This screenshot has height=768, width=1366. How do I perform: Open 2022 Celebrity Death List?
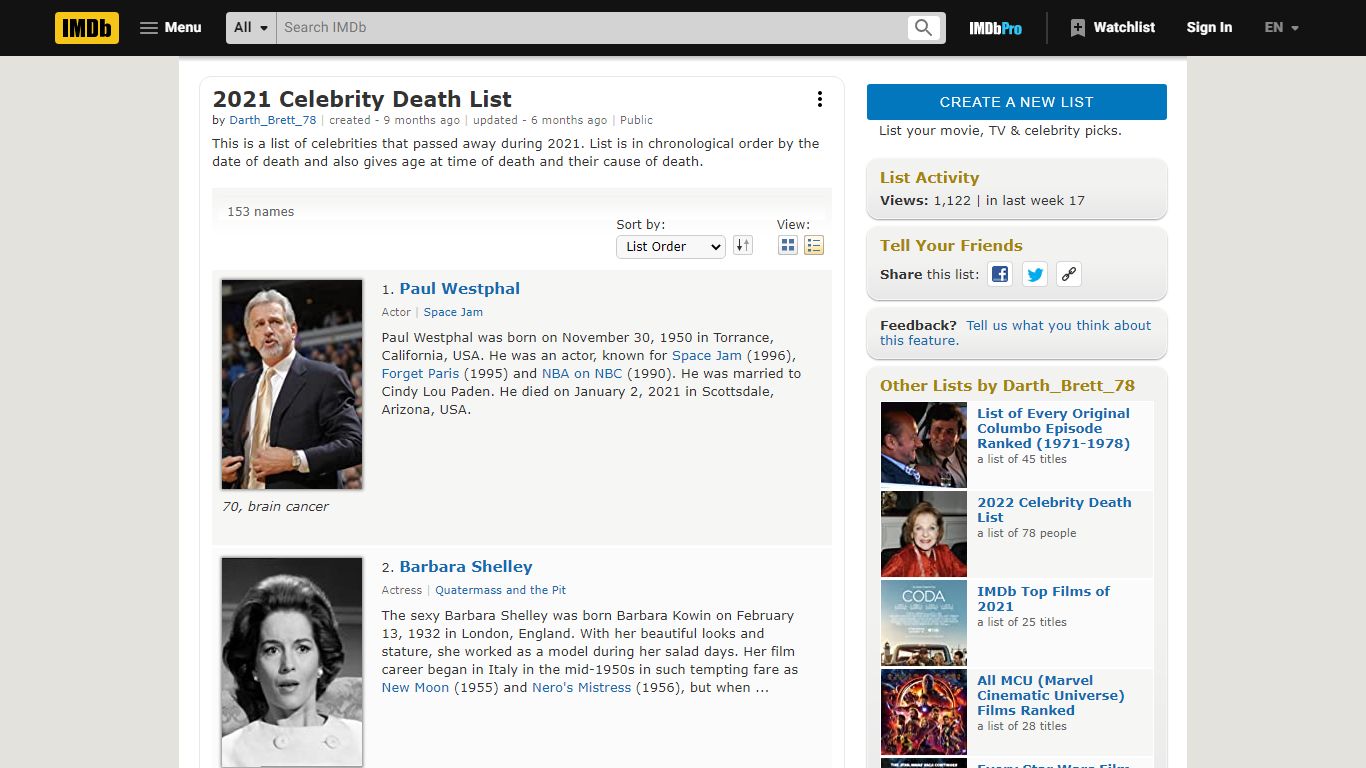(x=1054, y=509)
